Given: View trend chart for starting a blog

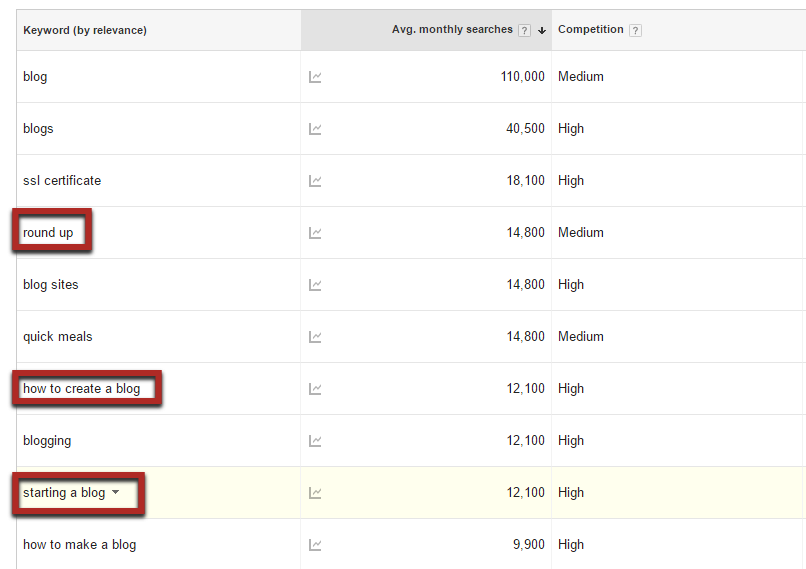Looking at the screenshot, I should coord(315,493).
